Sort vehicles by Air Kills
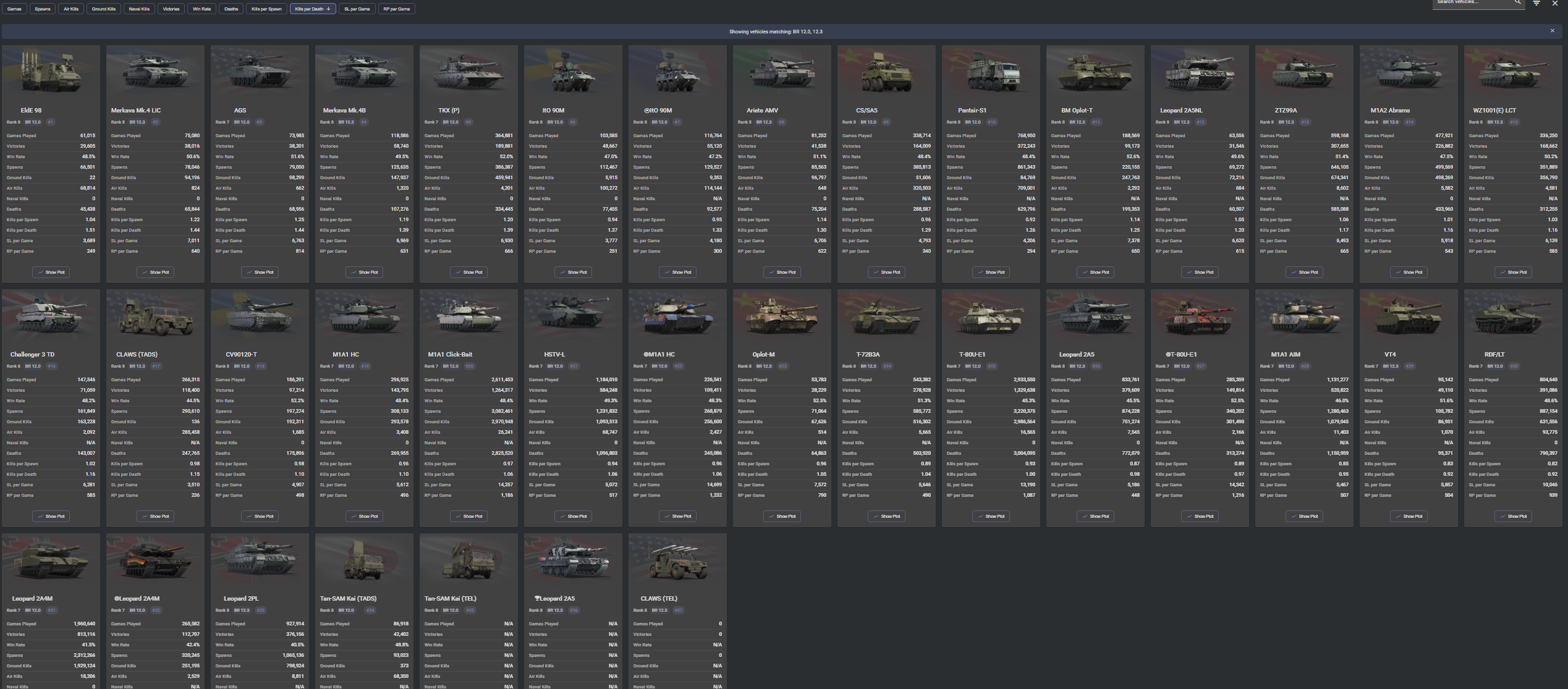 [x=71, y=9]
